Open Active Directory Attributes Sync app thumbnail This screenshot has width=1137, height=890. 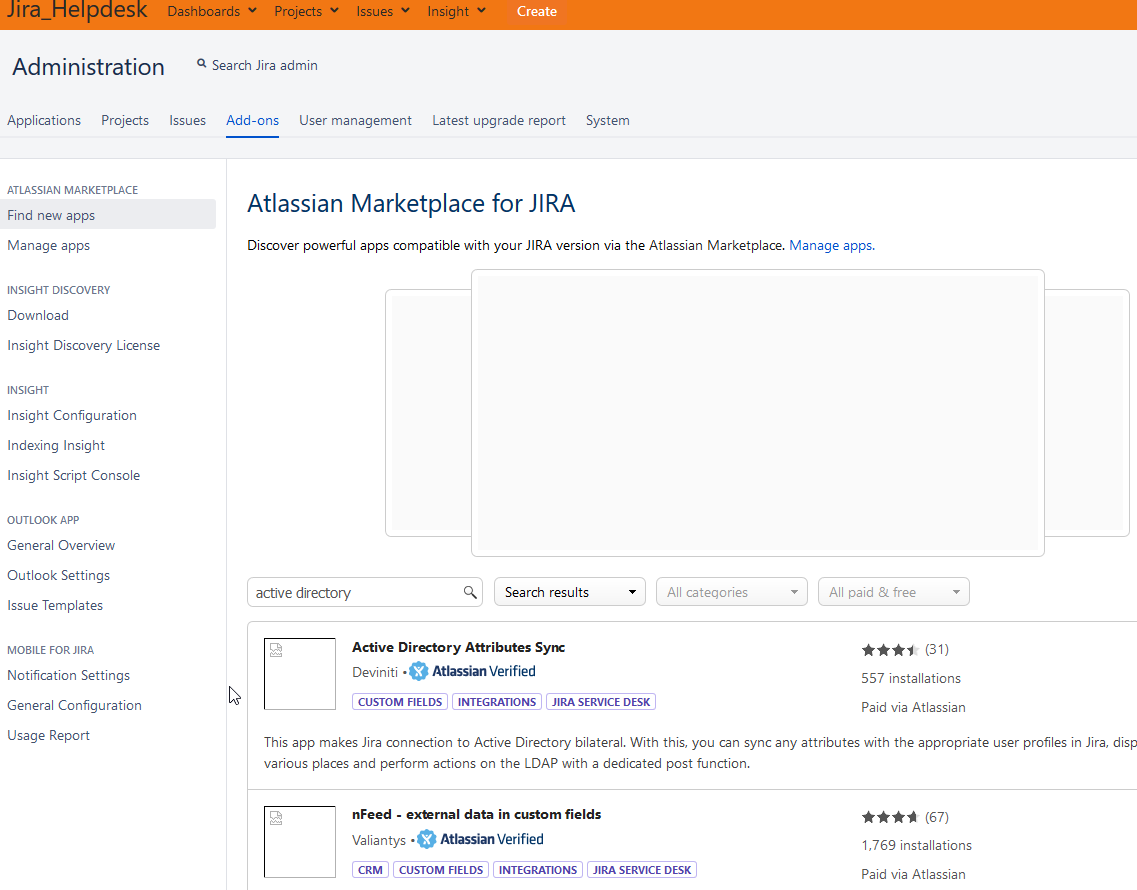(299, 674)
